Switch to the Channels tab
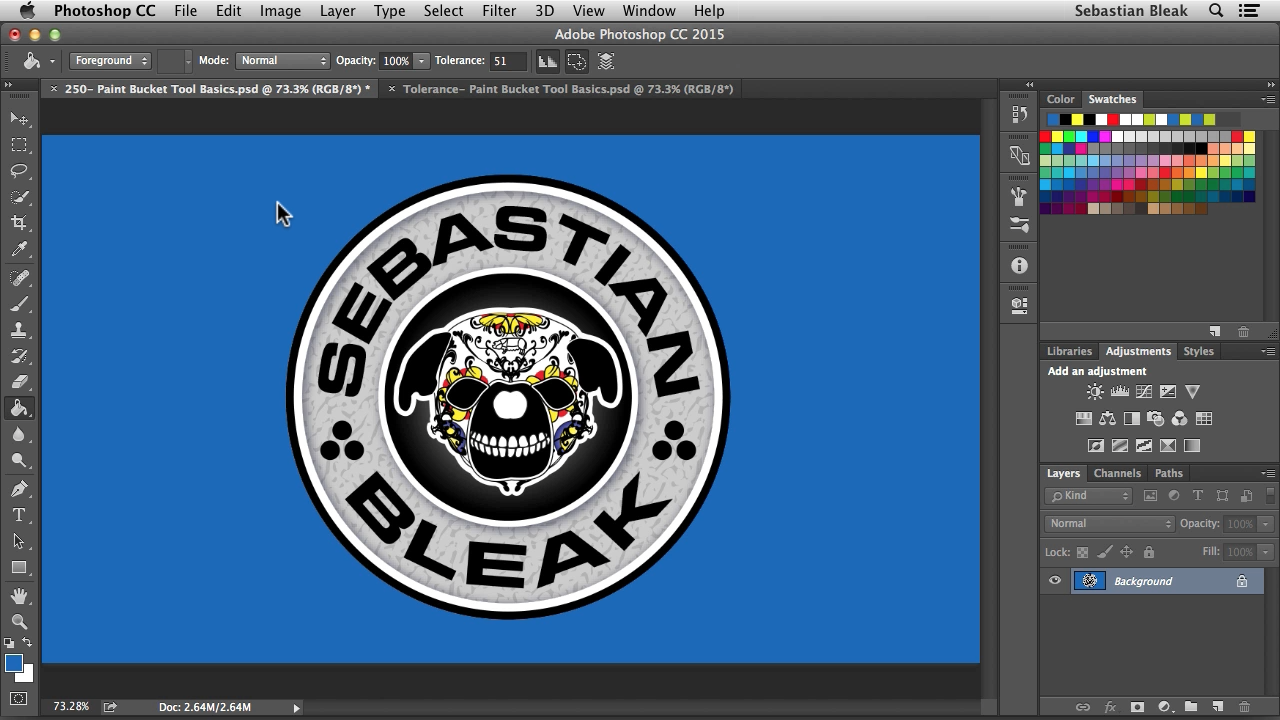The image size is (1280, 720). [x=1117, y=473]
